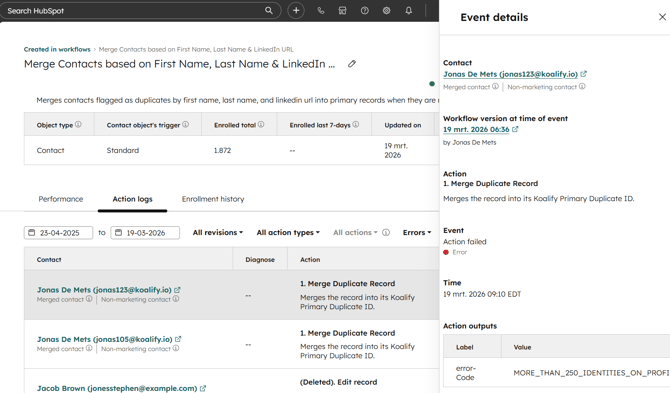Viewport: 670px width, 393px height.
Task: Open the notifications bell icon
Action: pos(408,11)
